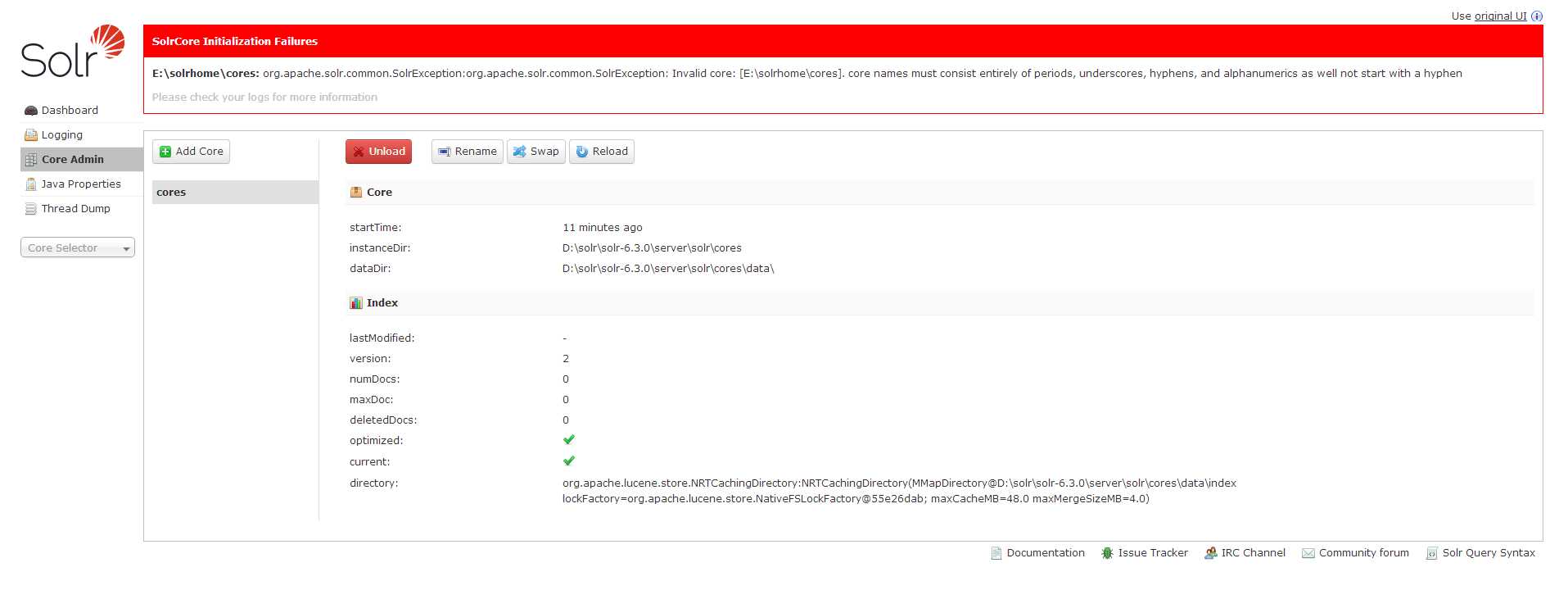Viewport: 1568px width, 599px height.
Task: Click the original UI link
Action: pyautogui.click(x=1500, y=16)
